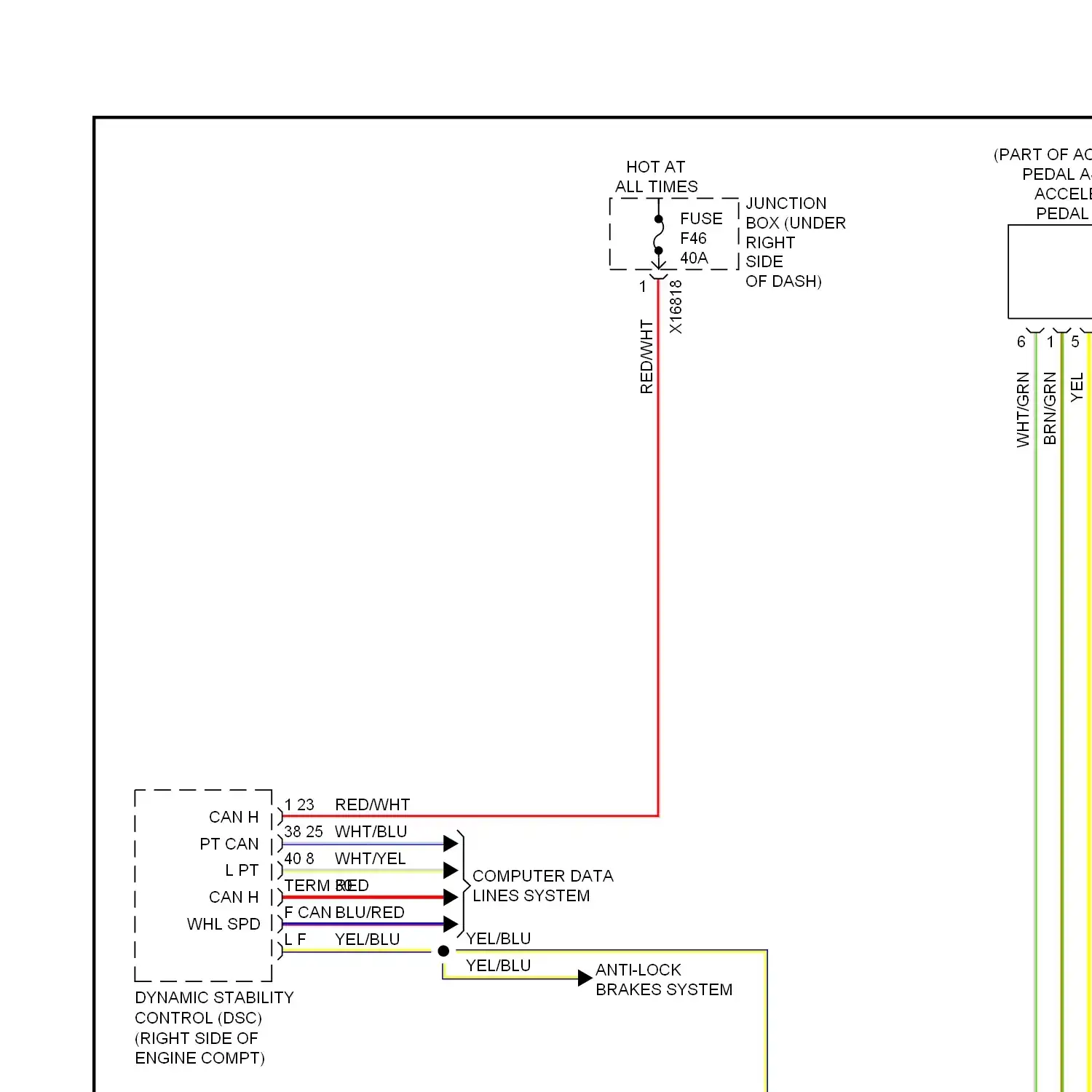Click the CAN H label beside the RED/WHT row
1092x1092 pixels.
point(234,817)
